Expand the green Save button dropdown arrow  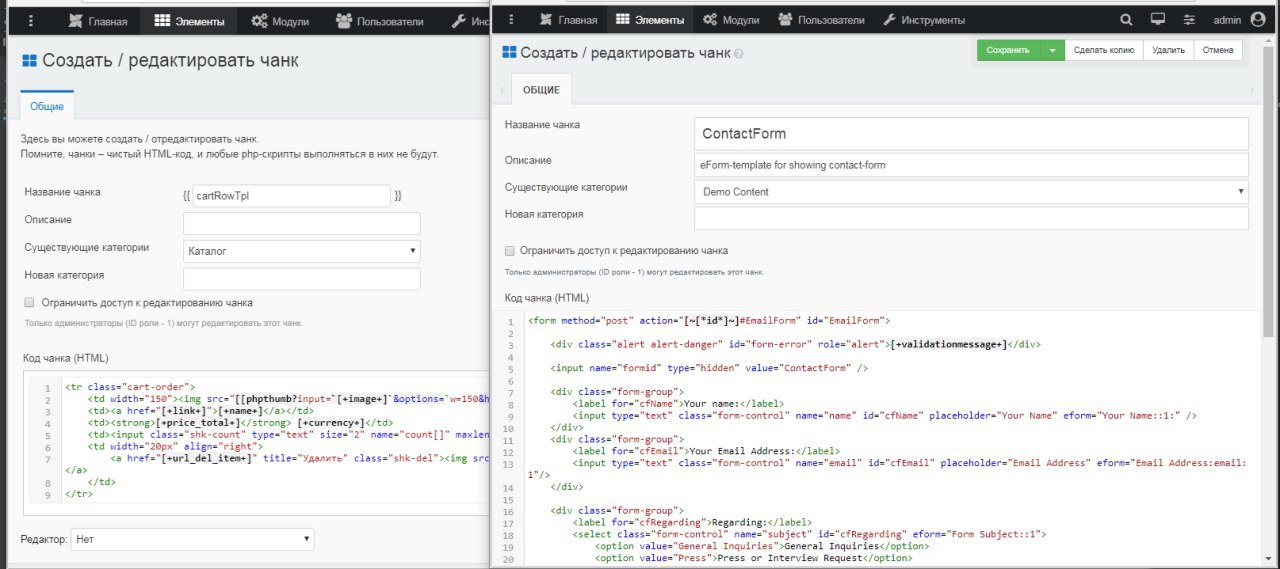point(1052,50)
